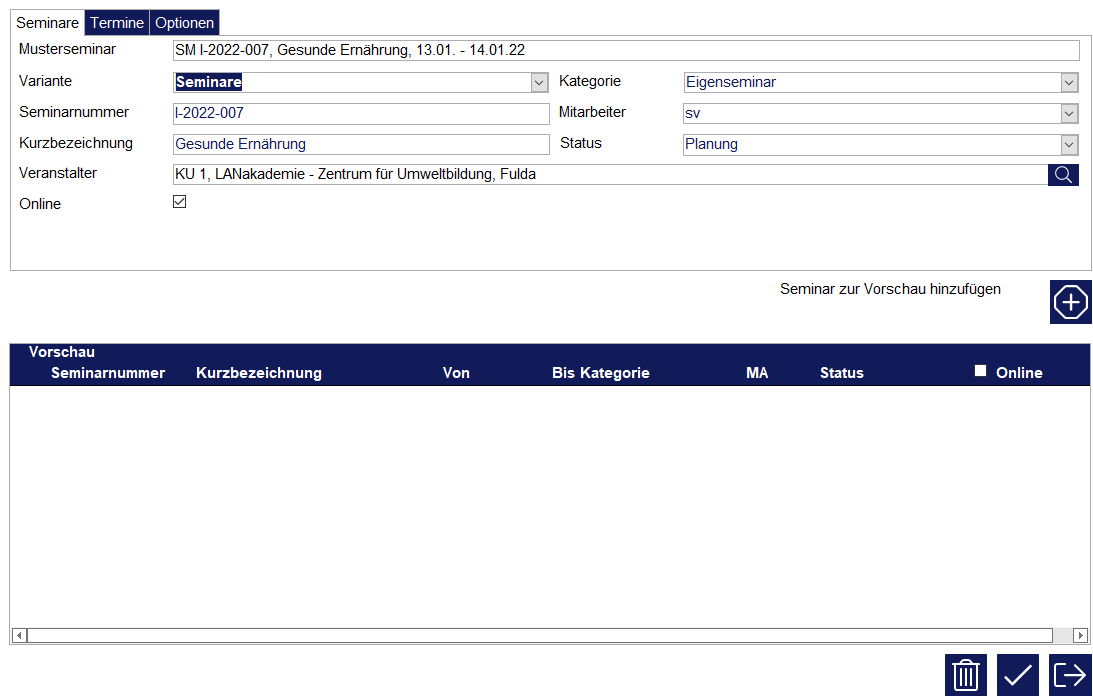Click into the Kurzbezeichnung text field

tap(360, 145)
